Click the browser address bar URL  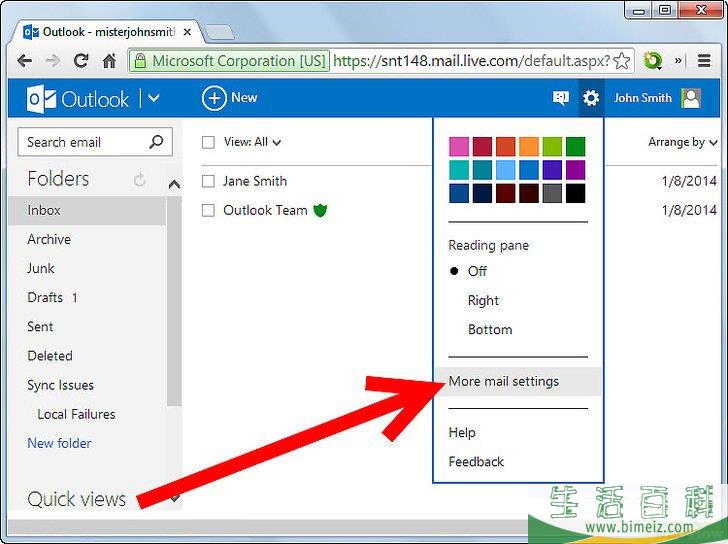tap(471, 61)
